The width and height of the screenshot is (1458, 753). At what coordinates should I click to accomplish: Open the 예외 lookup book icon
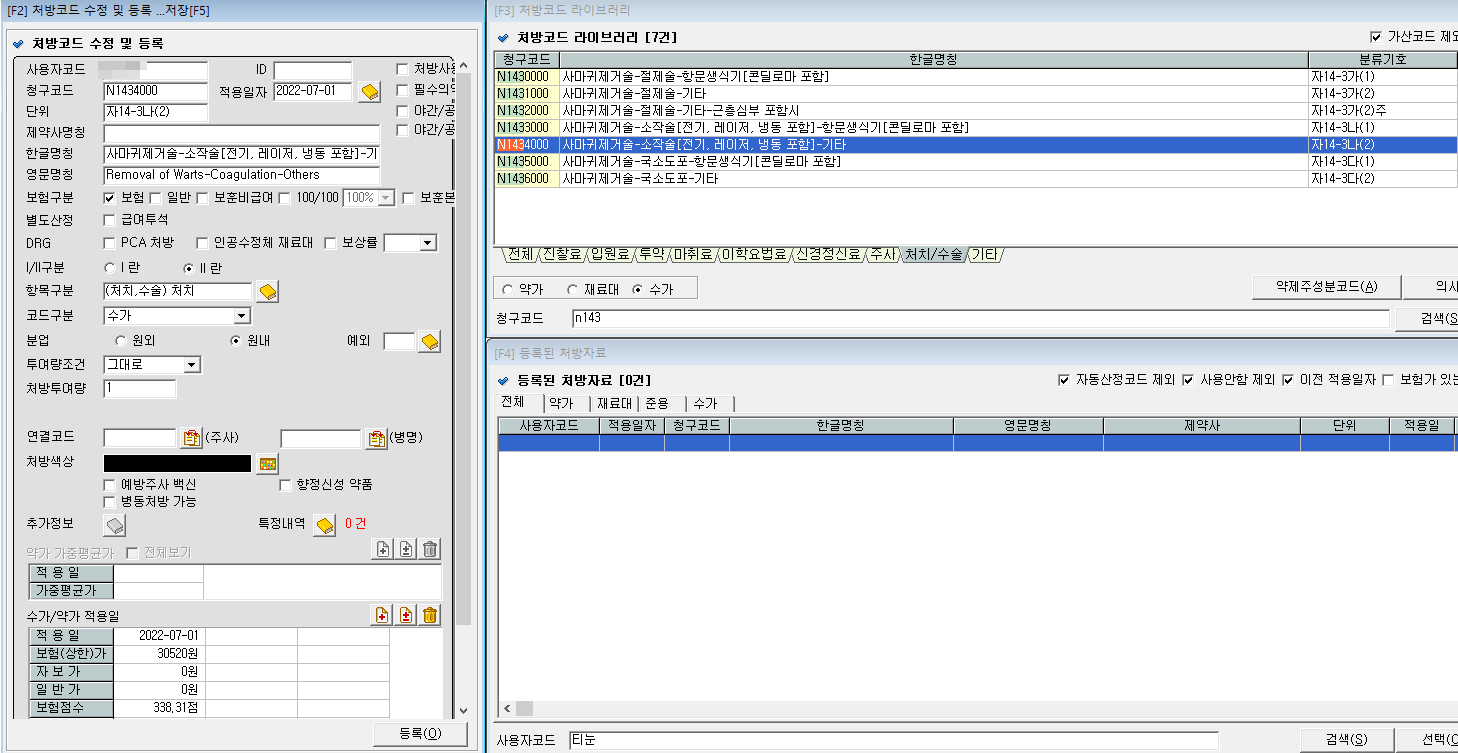(x=429, y=342)
